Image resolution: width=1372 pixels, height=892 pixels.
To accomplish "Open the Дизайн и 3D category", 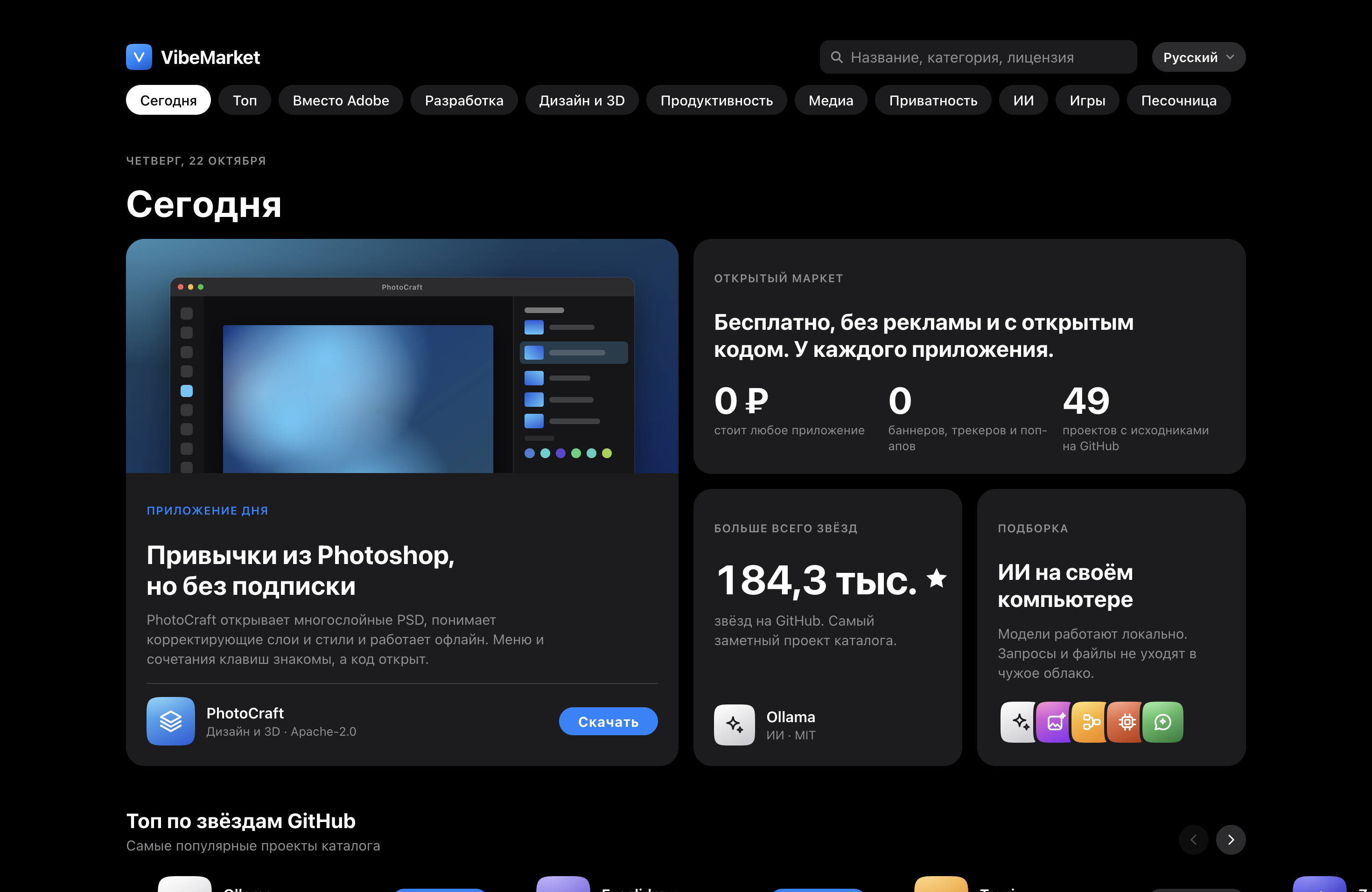I will pos(581,100).
